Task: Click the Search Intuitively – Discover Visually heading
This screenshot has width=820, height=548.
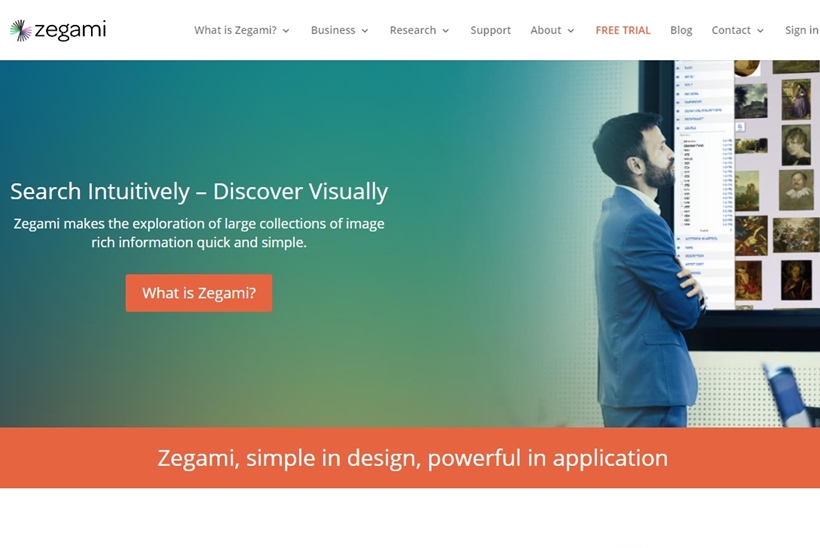Action: 199,191
